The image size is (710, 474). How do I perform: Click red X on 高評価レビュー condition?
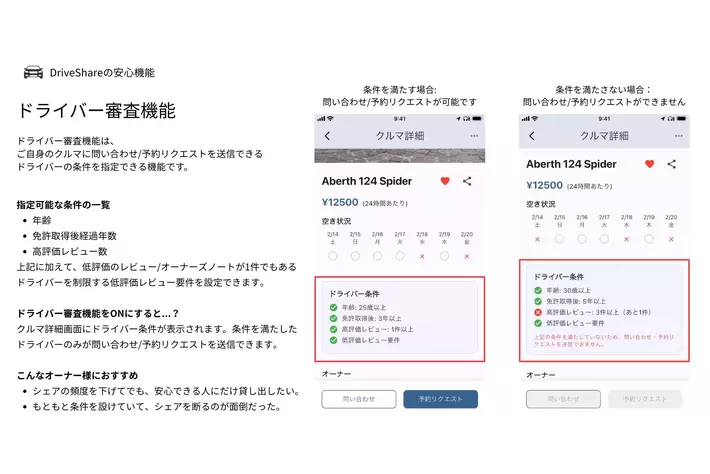pos(538,311)
